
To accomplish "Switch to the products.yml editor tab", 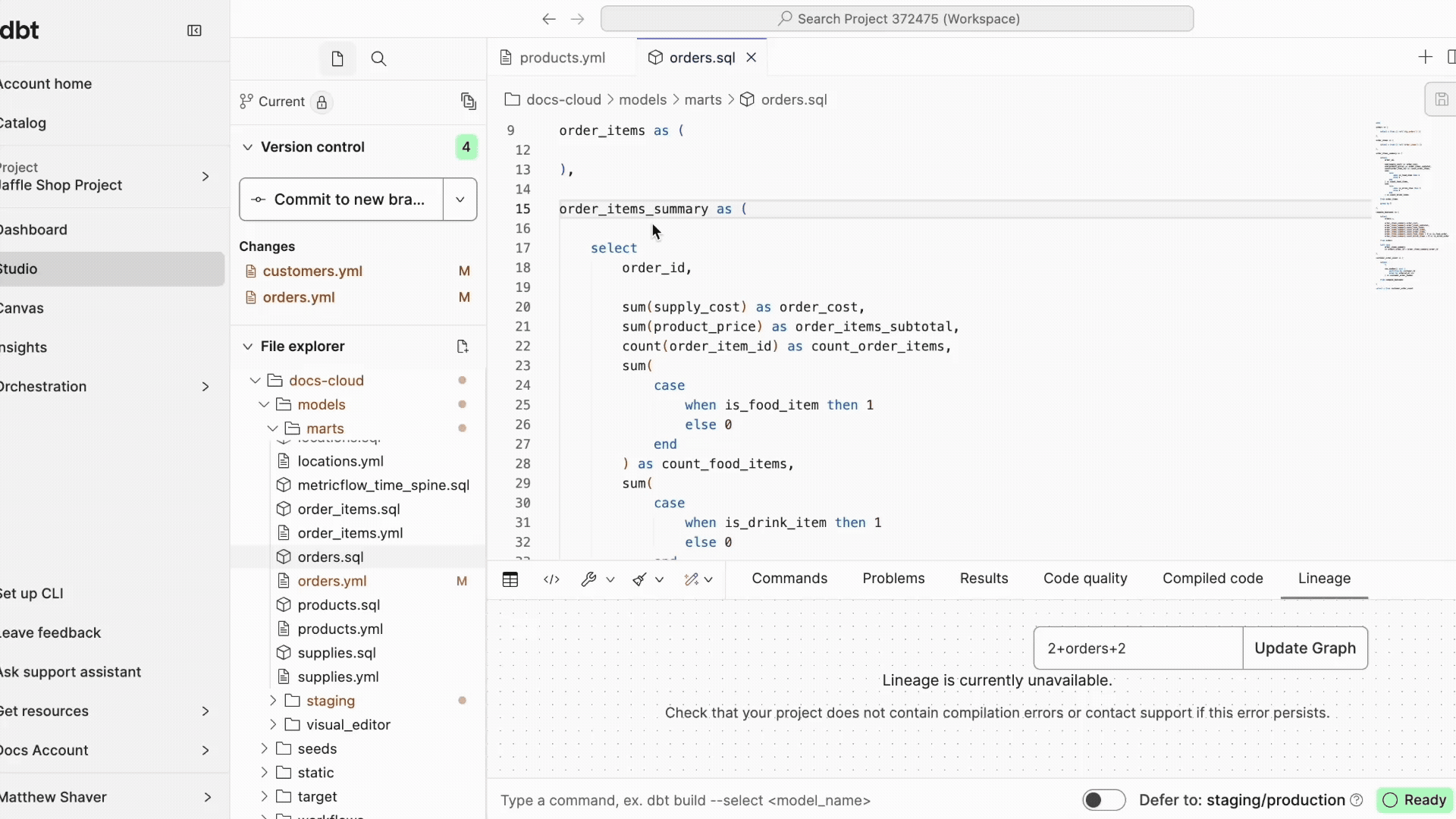I will [x=562, y=57].
